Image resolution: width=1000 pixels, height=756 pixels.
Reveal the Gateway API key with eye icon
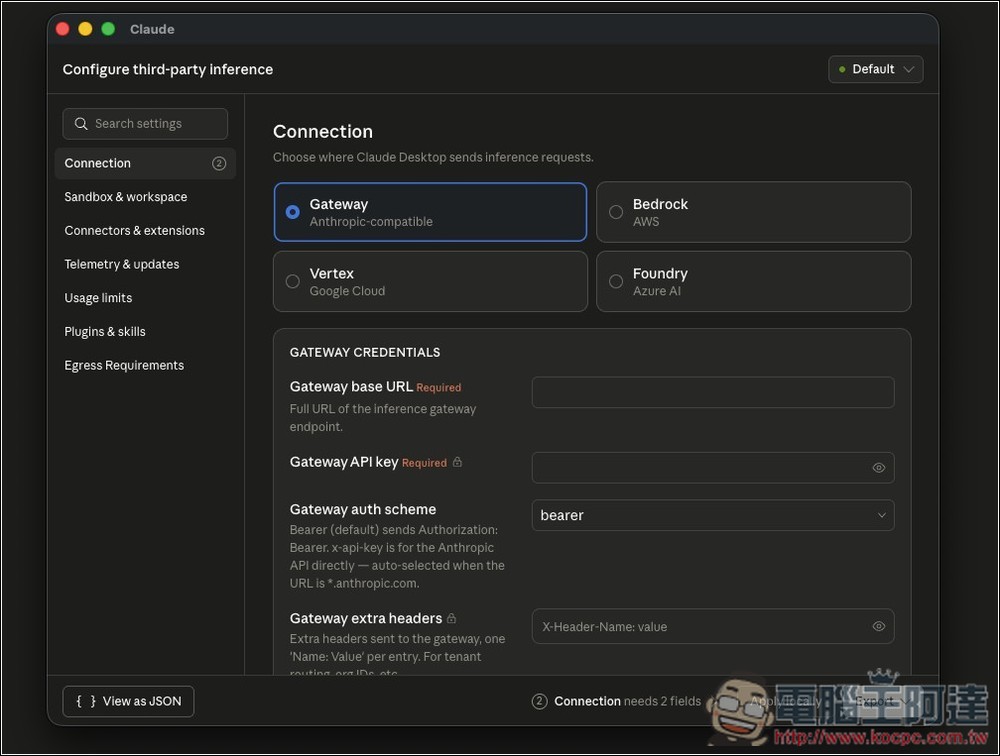coord(878,468)
